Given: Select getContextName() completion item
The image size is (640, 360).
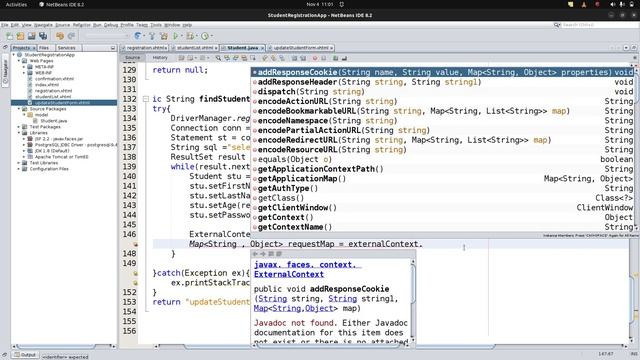Looking at the screenshot, I should click(x=443, y=227).
